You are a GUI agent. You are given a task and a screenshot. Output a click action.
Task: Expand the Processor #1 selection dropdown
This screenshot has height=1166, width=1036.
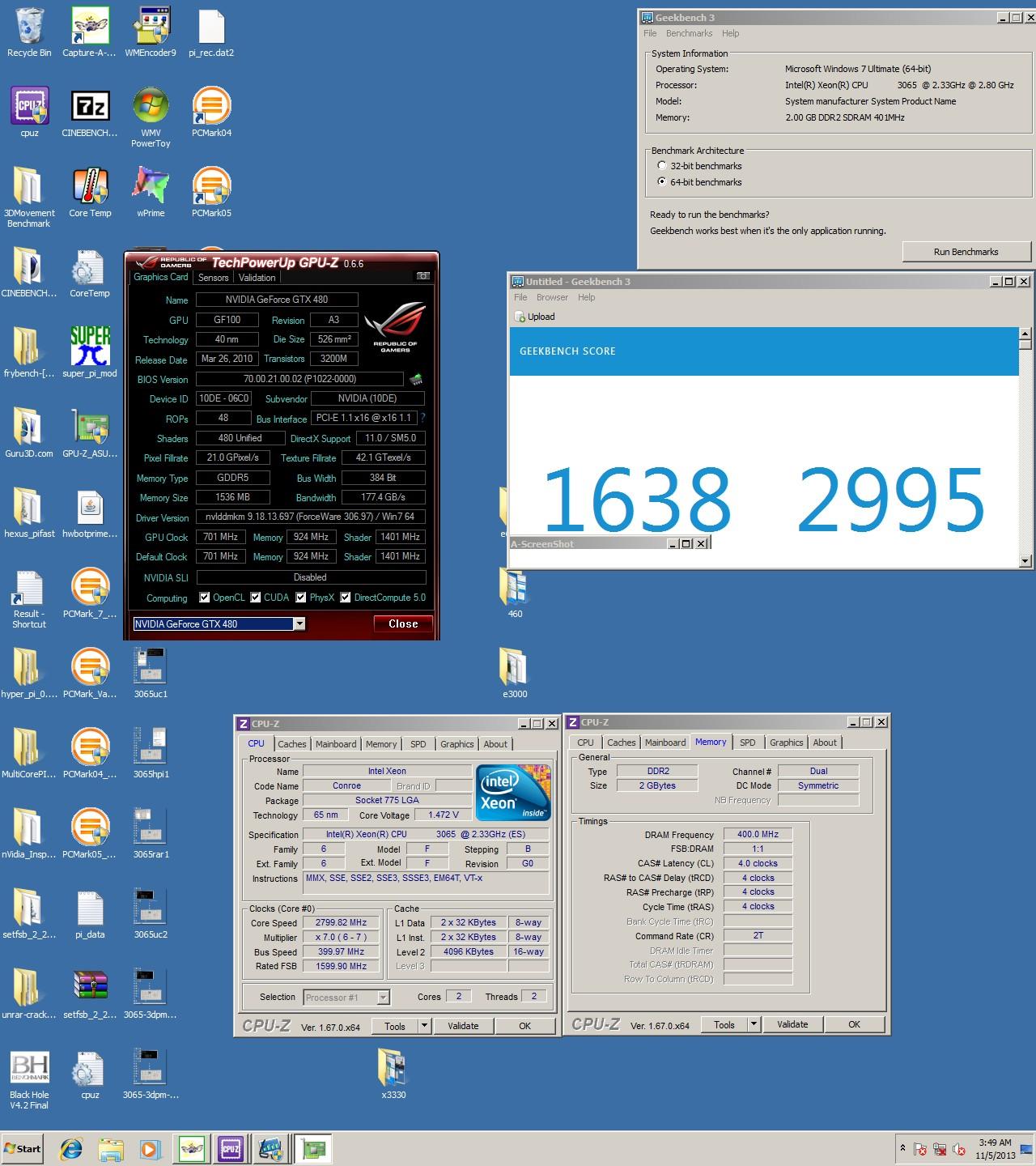tap(383, 998)
